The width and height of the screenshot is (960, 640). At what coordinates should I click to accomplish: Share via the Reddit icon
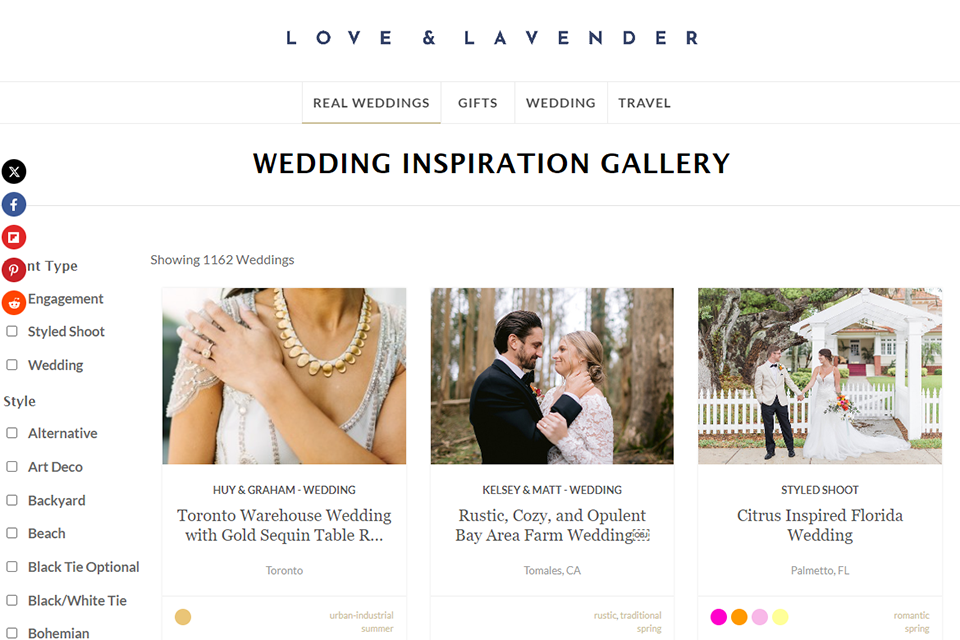[x=13, y=303]
